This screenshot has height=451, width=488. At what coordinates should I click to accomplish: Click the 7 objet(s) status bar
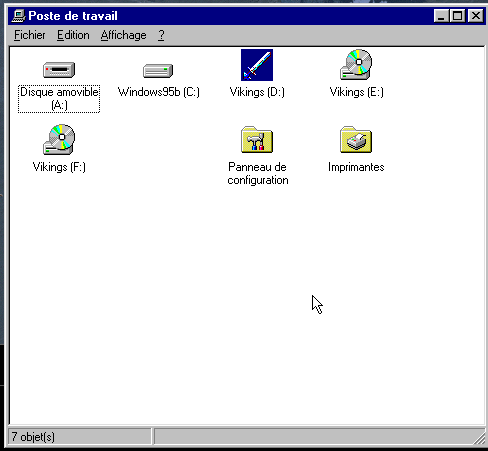(79, 437)
